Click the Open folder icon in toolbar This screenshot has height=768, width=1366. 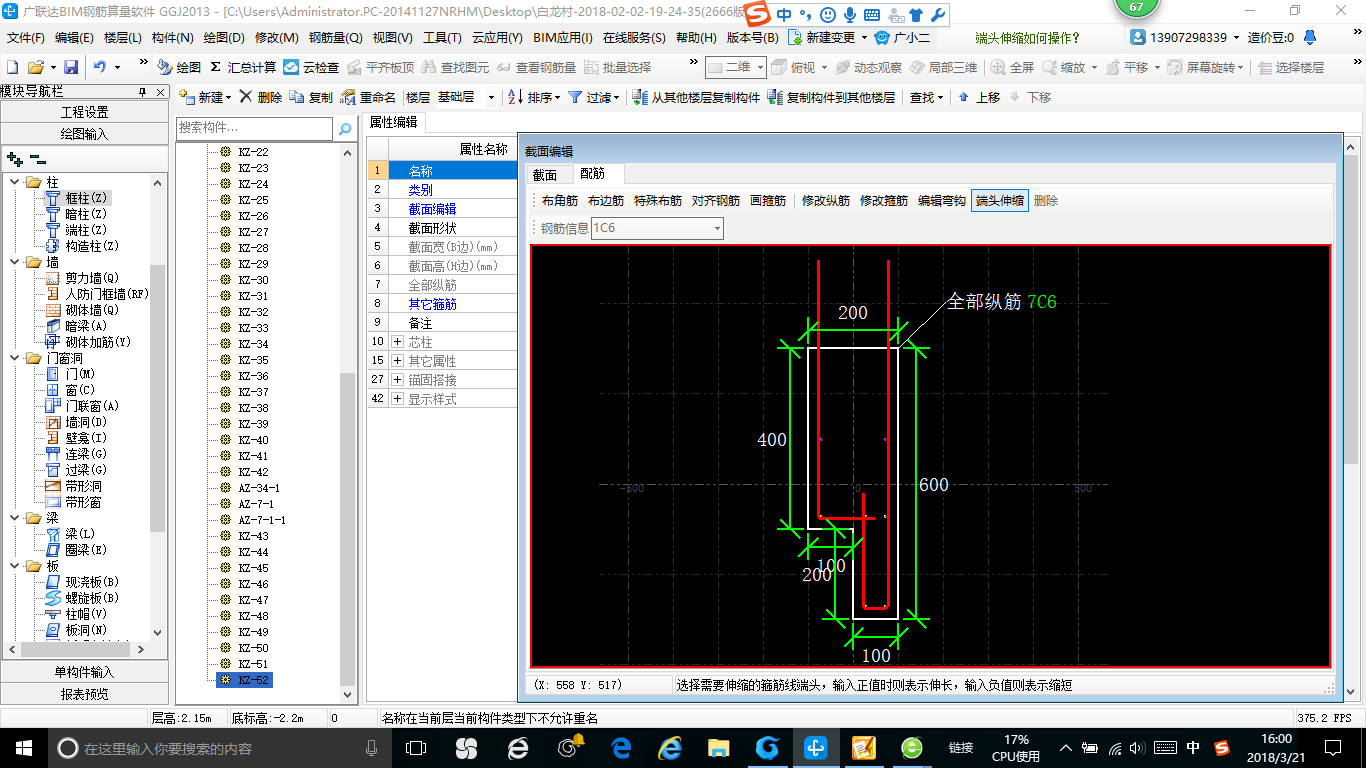(35, 67)
